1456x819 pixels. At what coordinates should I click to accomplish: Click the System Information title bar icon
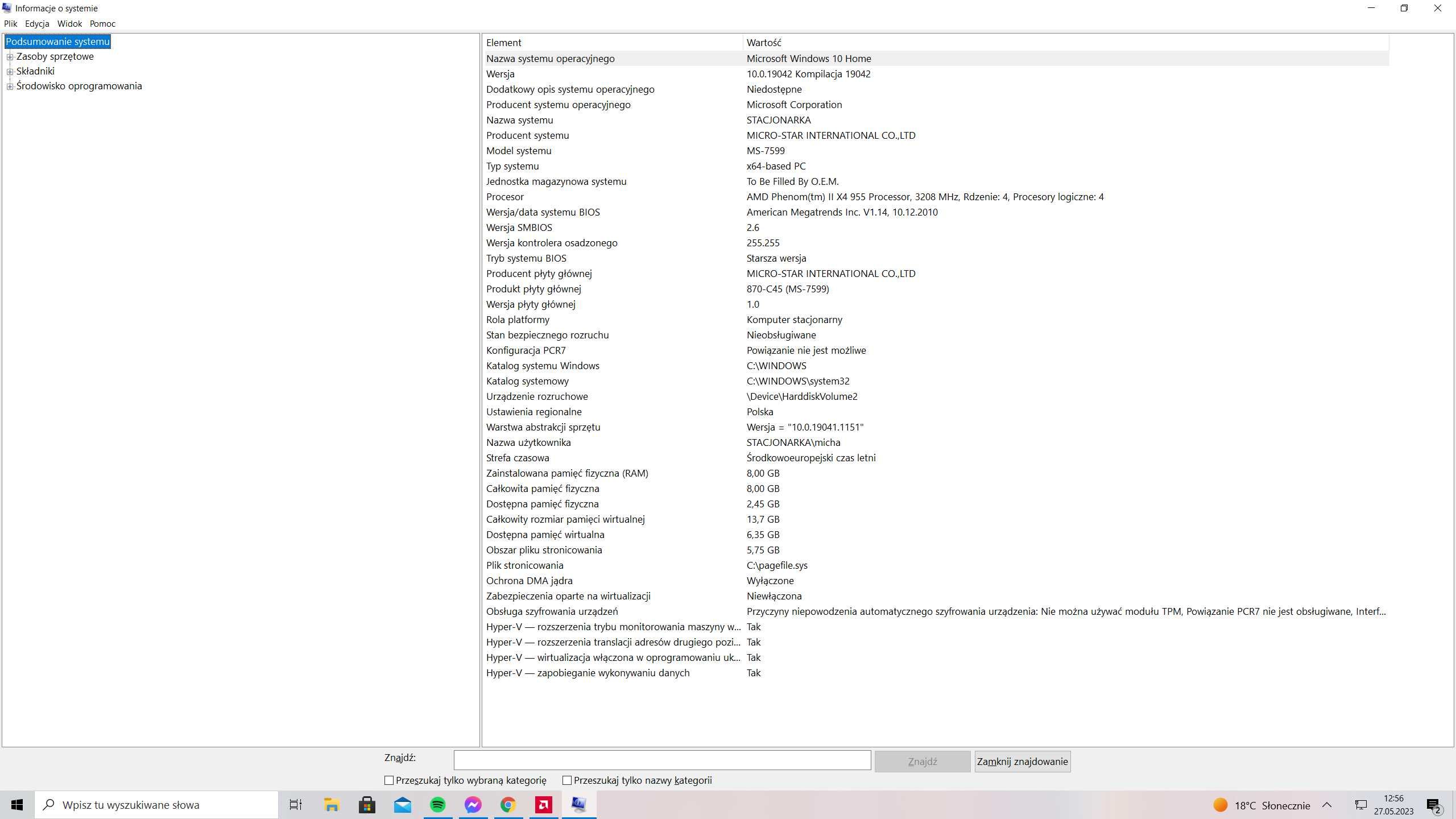click(x=7, y=8)
